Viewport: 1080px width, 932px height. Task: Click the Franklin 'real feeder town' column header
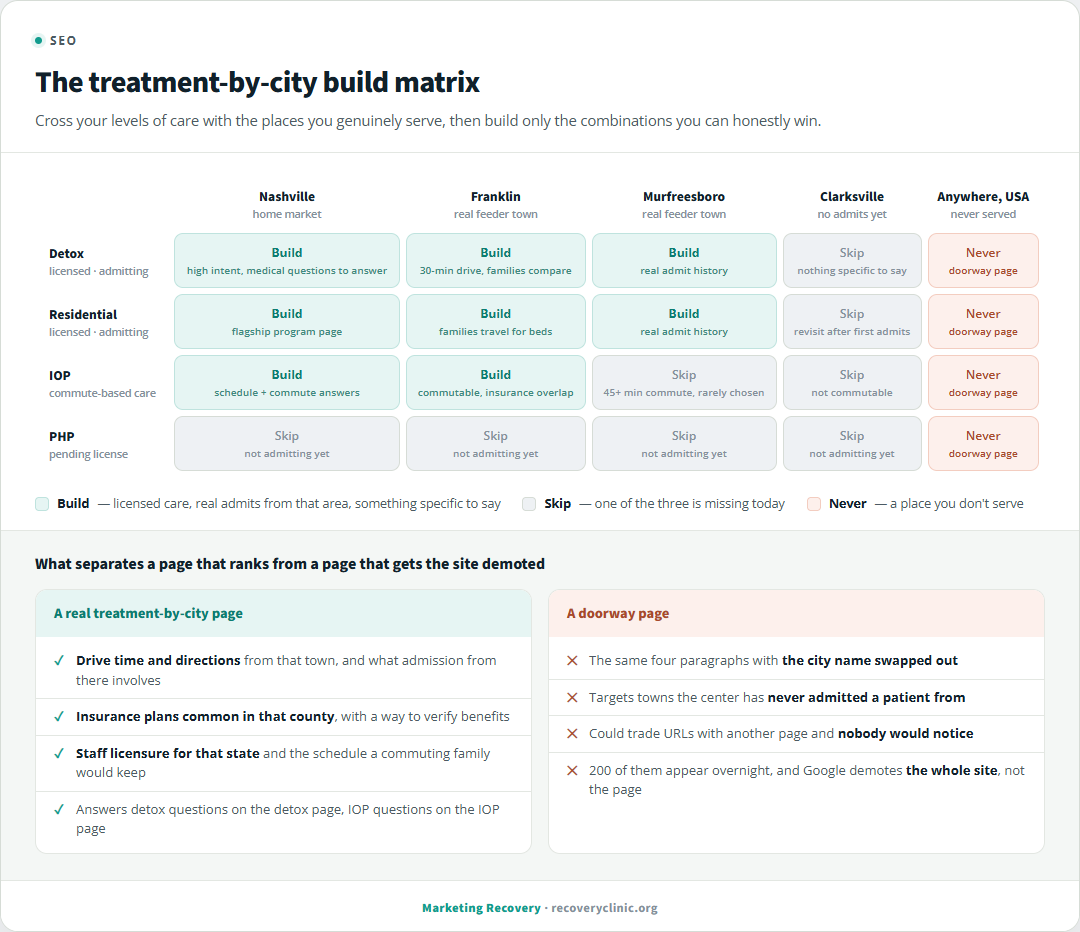click(x=496, y=205)
